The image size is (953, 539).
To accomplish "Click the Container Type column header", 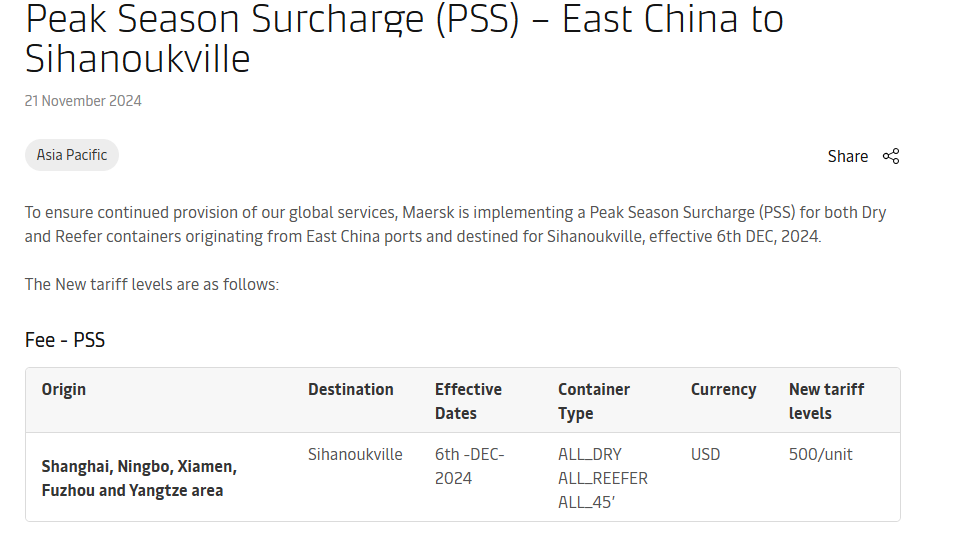I will coord(593,401).
